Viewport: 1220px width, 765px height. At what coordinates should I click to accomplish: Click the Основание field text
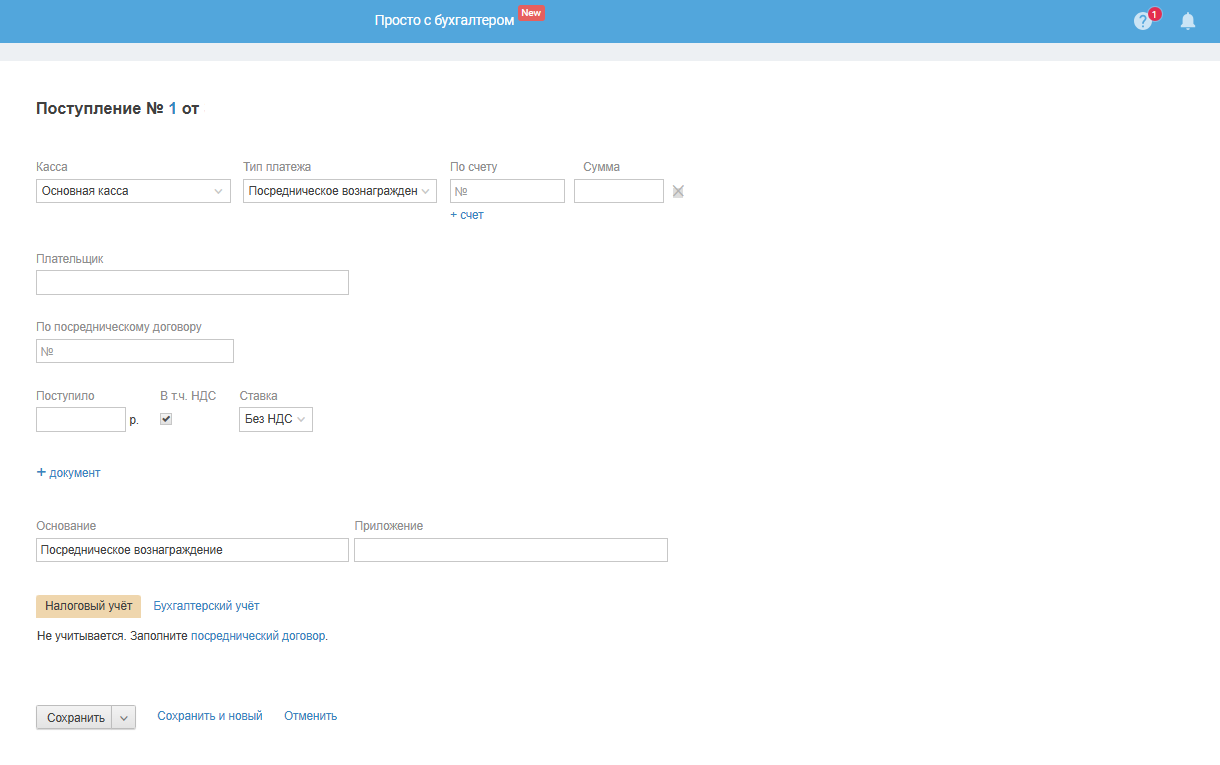pos(192,550)
